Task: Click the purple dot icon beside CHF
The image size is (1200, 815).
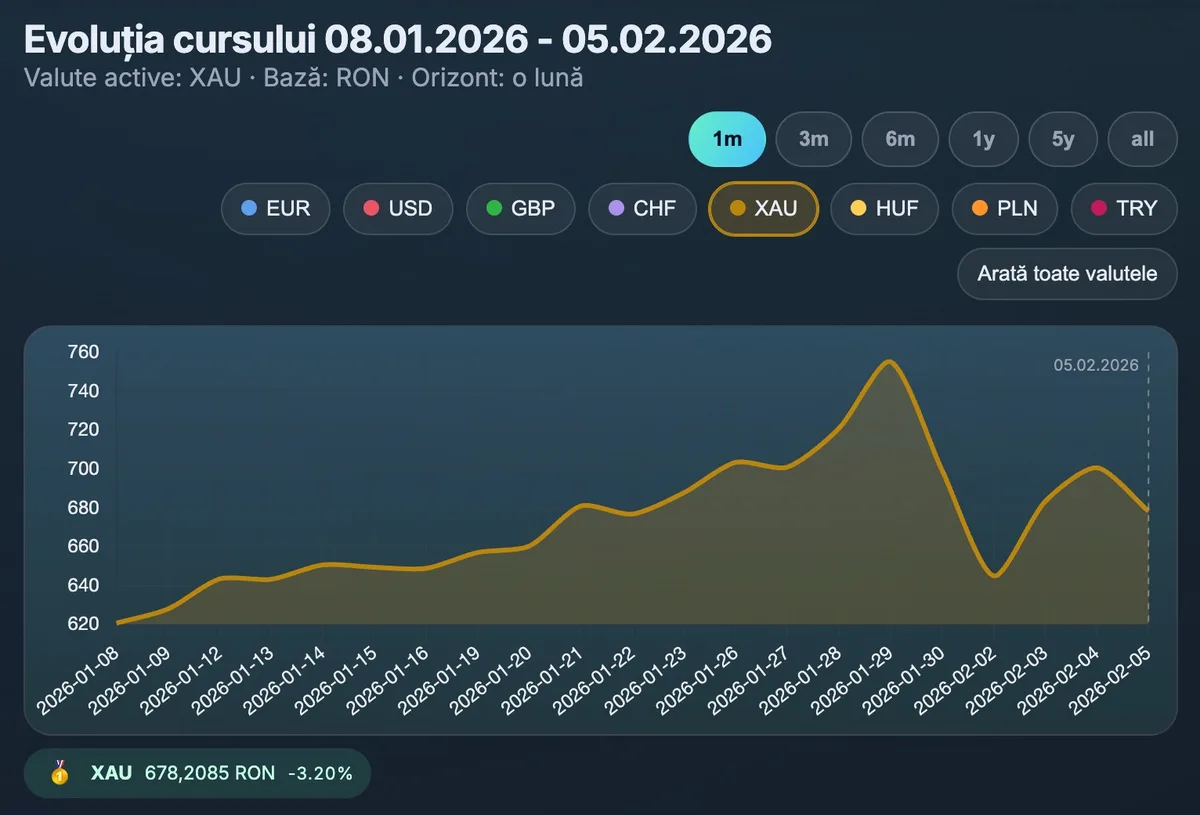Action: (617, 208)
